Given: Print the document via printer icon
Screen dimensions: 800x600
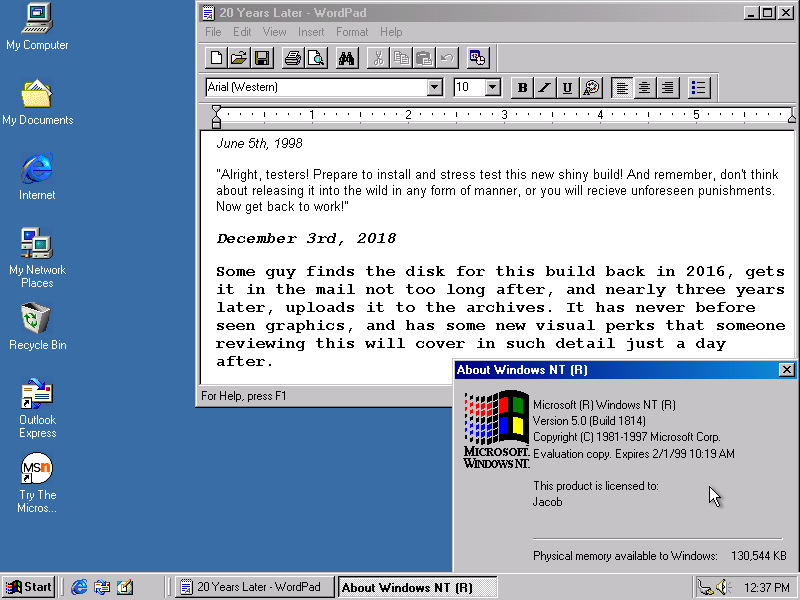Looking at the screenshot, I should (293, 58).
